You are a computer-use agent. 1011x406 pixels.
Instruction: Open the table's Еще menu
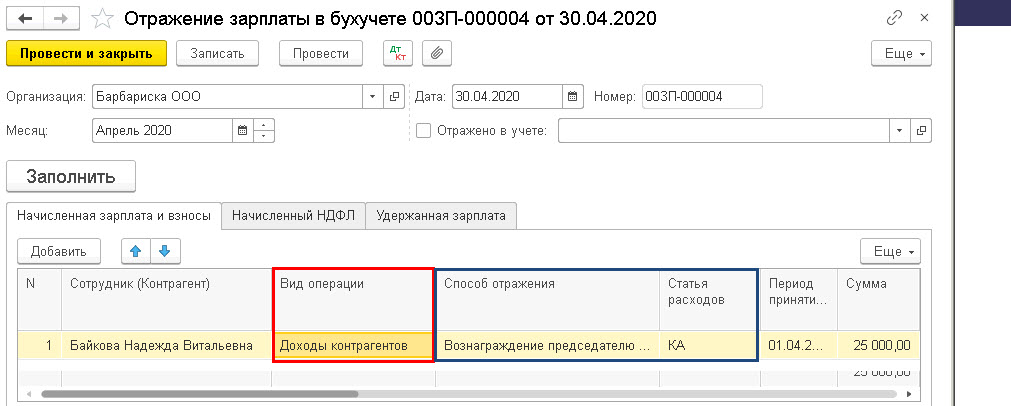coord(890,251)
